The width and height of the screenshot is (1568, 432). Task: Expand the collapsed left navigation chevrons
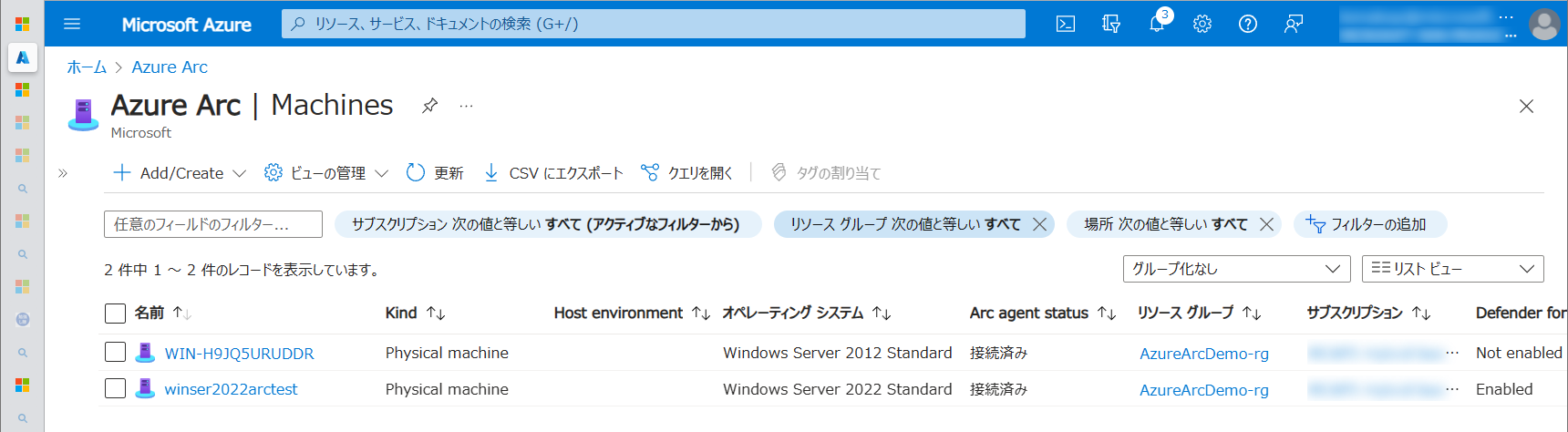point(63,172)
